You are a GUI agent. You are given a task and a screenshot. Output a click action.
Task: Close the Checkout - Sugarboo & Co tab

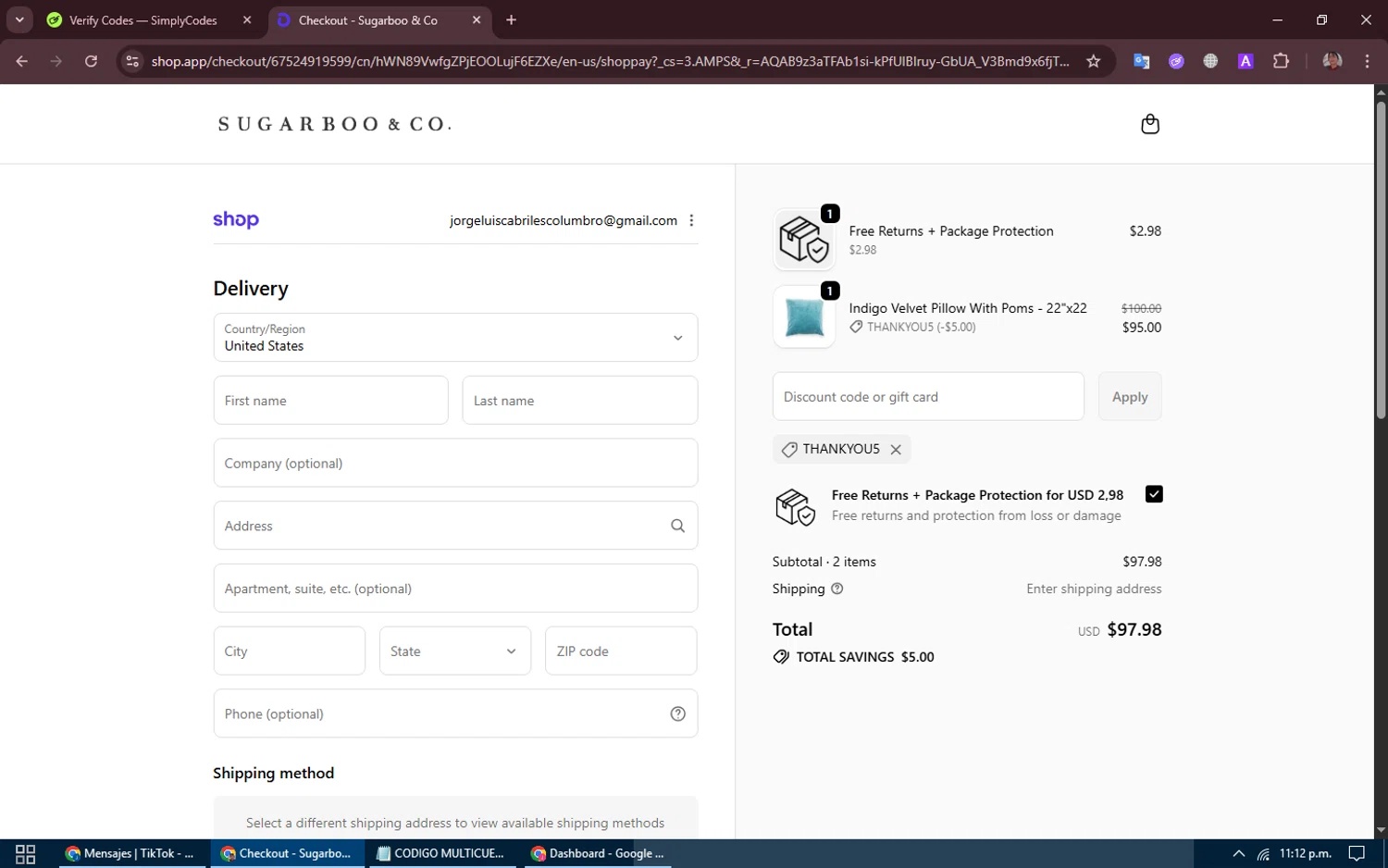[477, 19]
